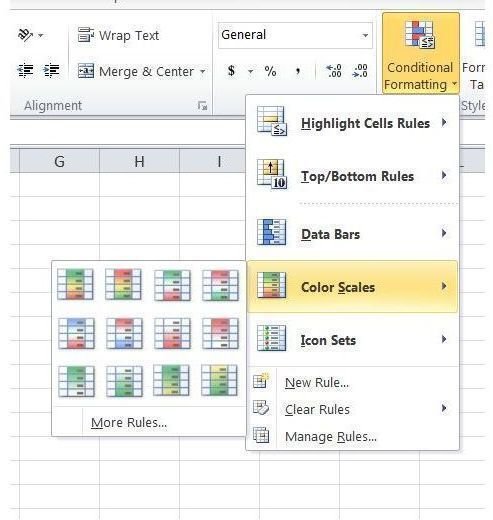Viewport: 493px width, 520px height.
Task: Open the Data Bars submenu
Action: coord(352,233)
